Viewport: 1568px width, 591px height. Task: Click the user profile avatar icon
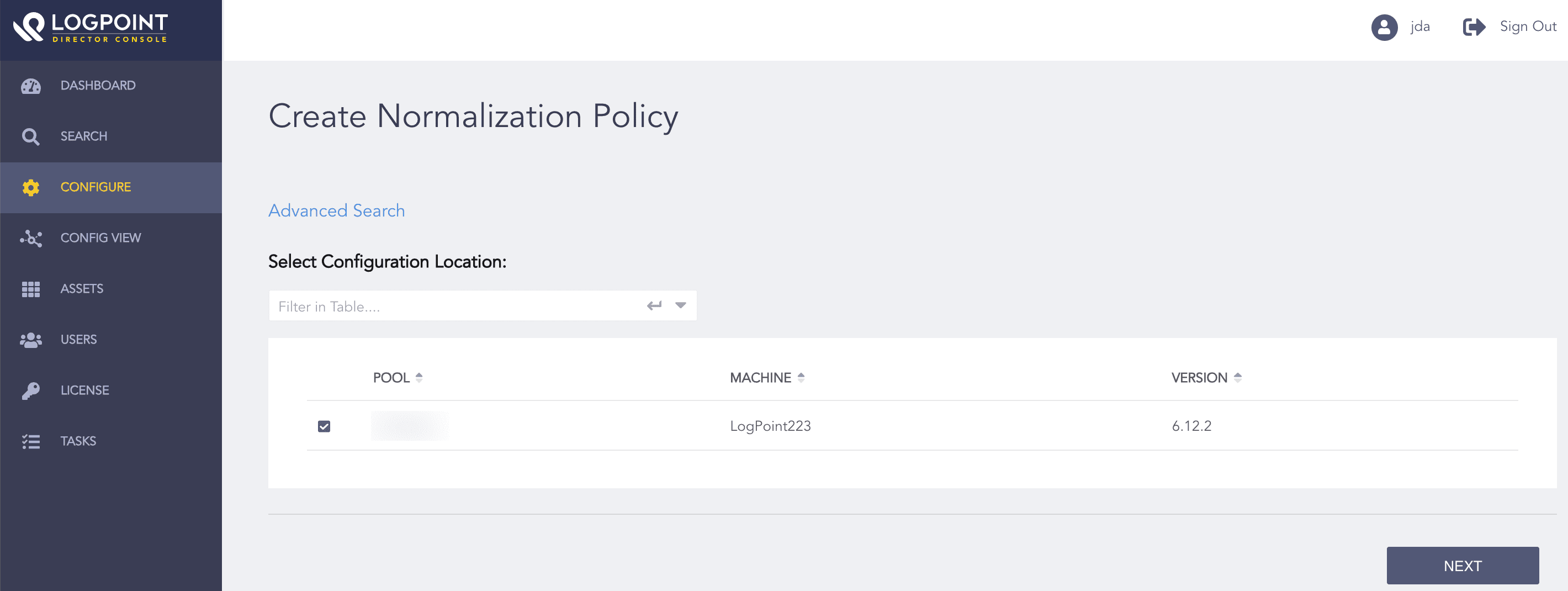(x=1384, y=27)
